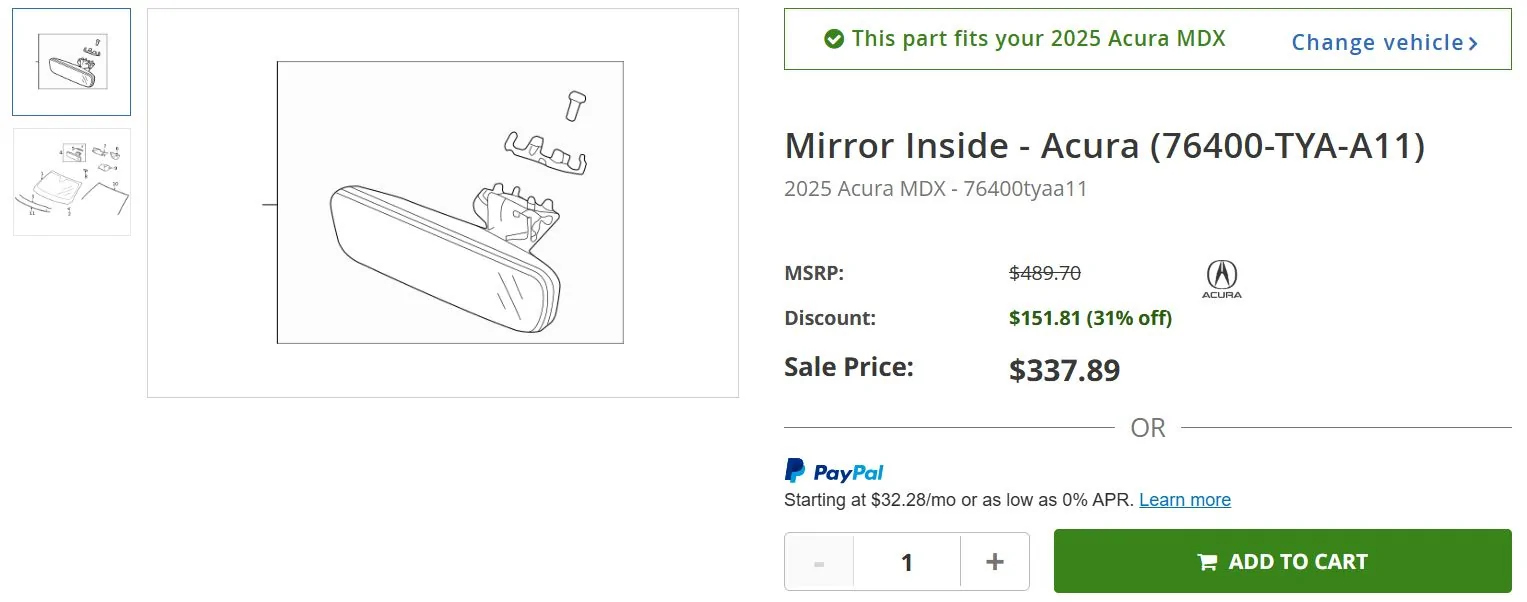Click the Learn more financing link
The height and width of the screenshot is (602, 1527).
click(x=1185, y=499)
